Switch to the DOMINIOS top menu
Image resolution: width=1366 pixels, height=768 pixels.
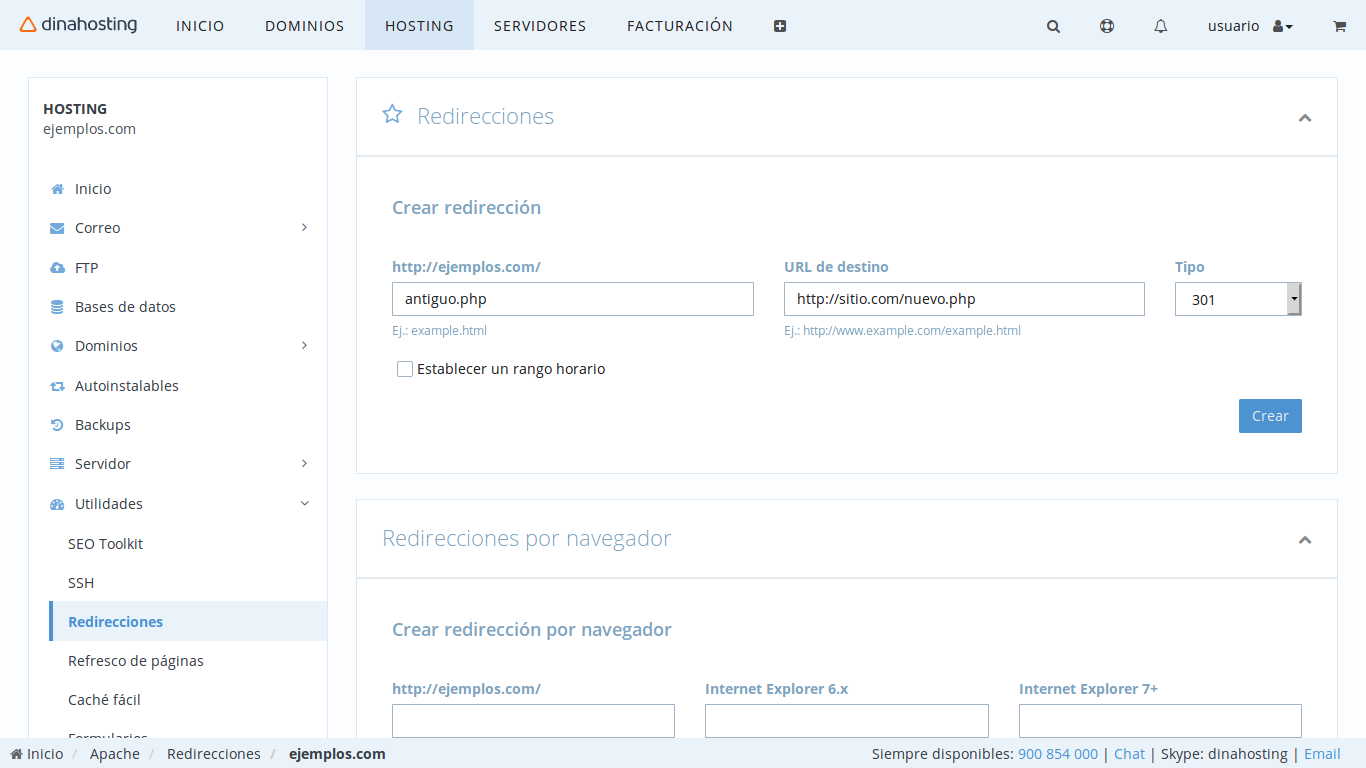pyautogui.click(x=304, y=26)
